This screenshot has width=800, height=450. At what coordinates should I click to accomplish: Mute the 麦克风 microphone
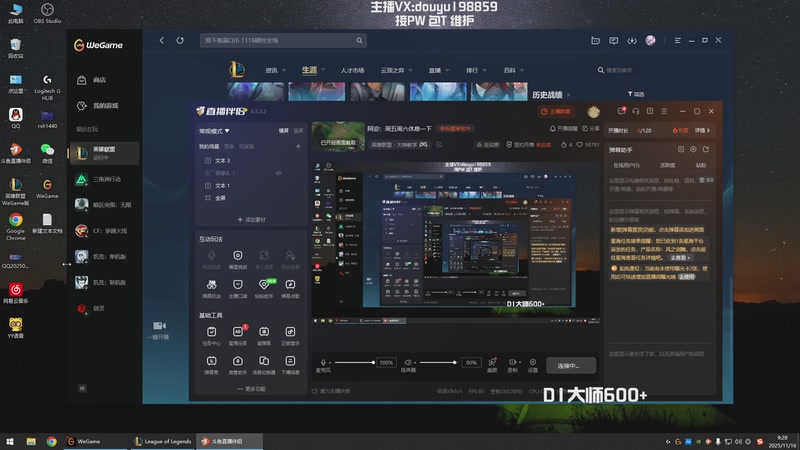coord(323,362)
